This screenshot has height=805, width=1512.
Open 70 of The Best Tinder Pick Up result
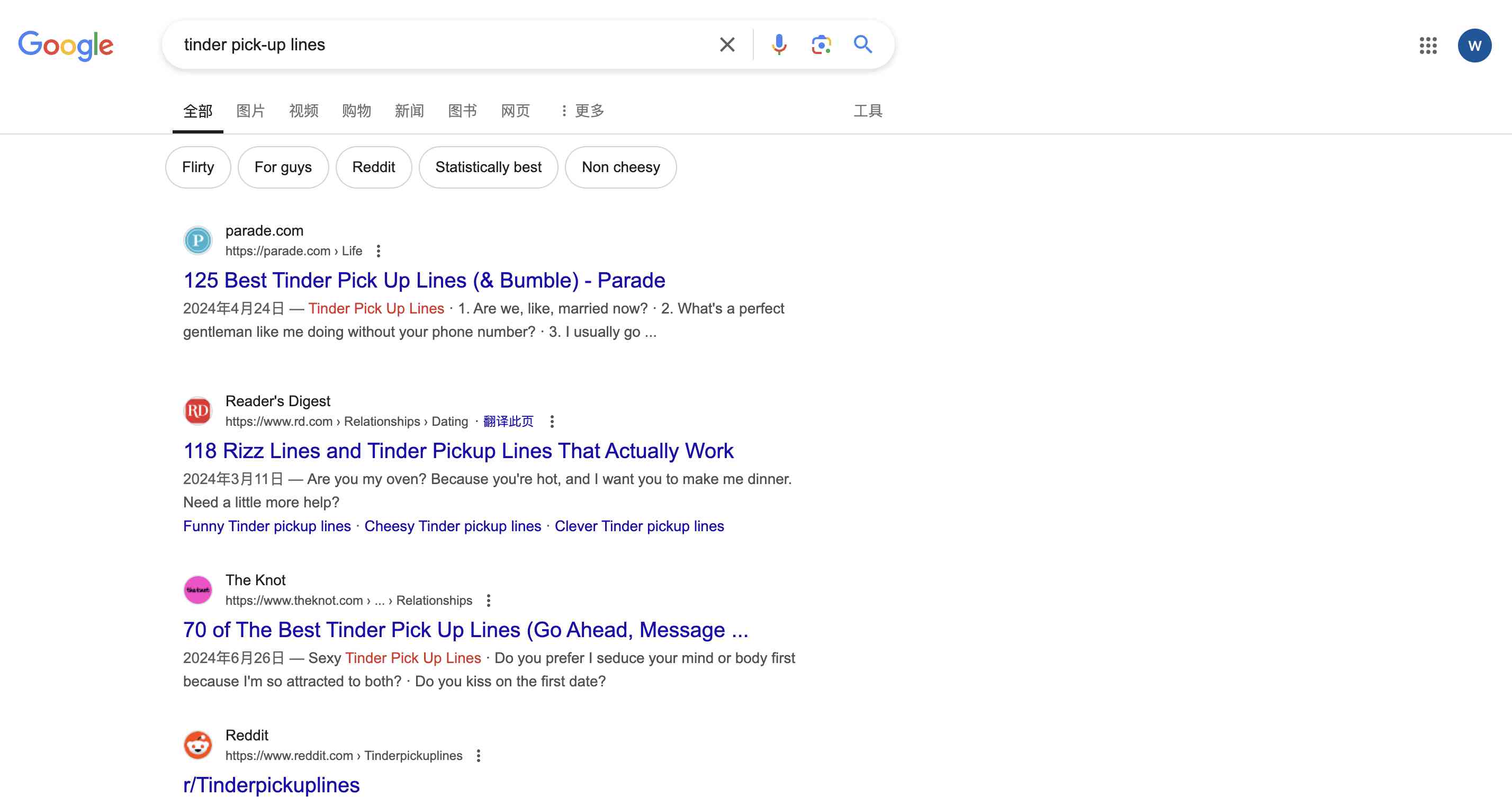465,630
